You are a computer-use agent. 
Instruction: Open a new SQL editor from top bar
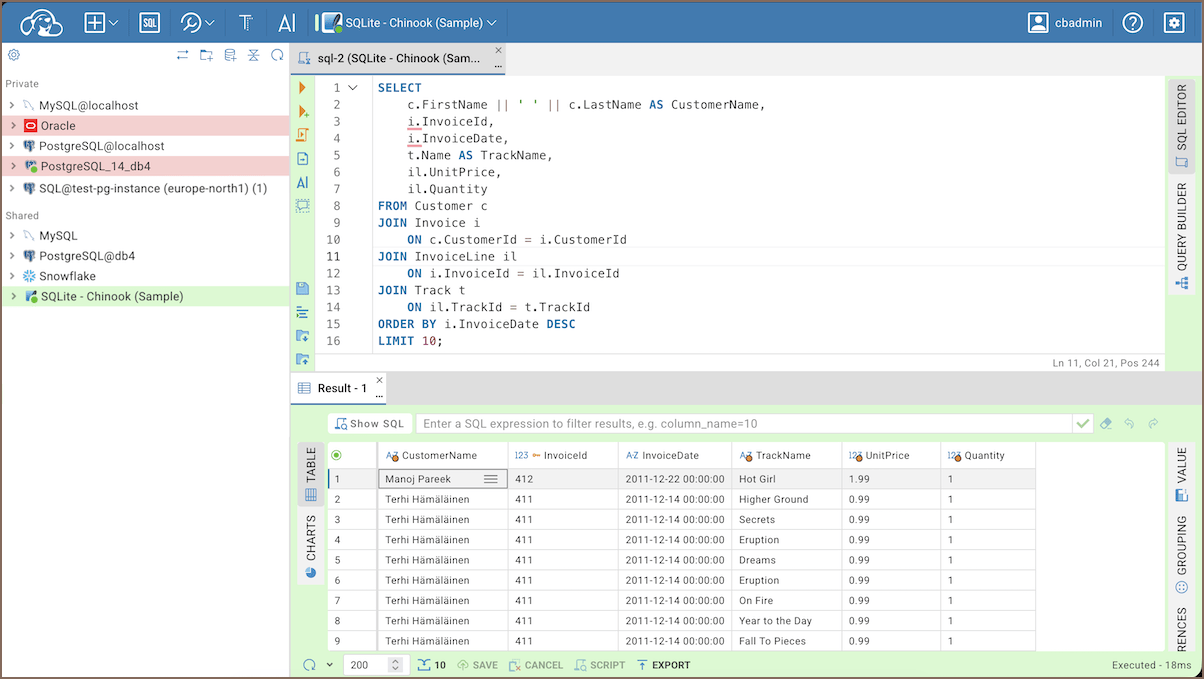pos(150,22)
